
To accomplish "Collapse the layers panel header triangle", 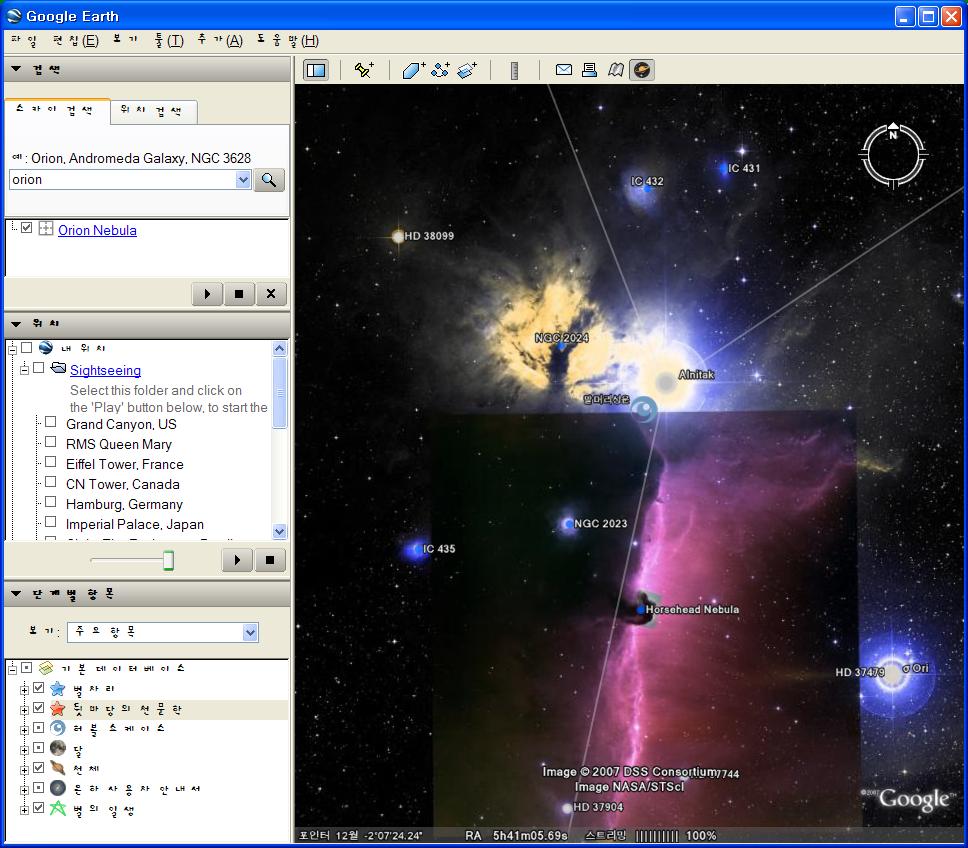I will pos(17,594).
